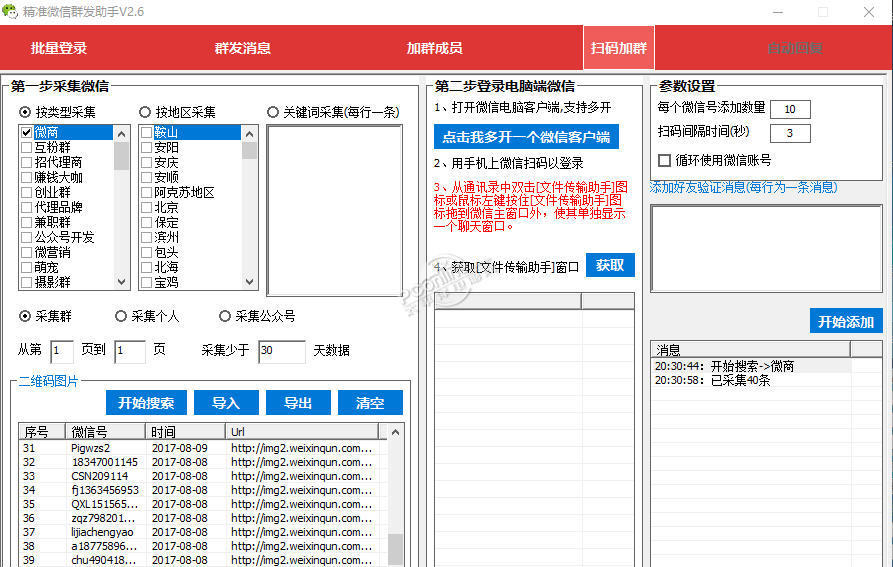Click up arrow of category list scrollbar
Image resolution: width=893 pixels, height=567 pixels.
point(121,134)
